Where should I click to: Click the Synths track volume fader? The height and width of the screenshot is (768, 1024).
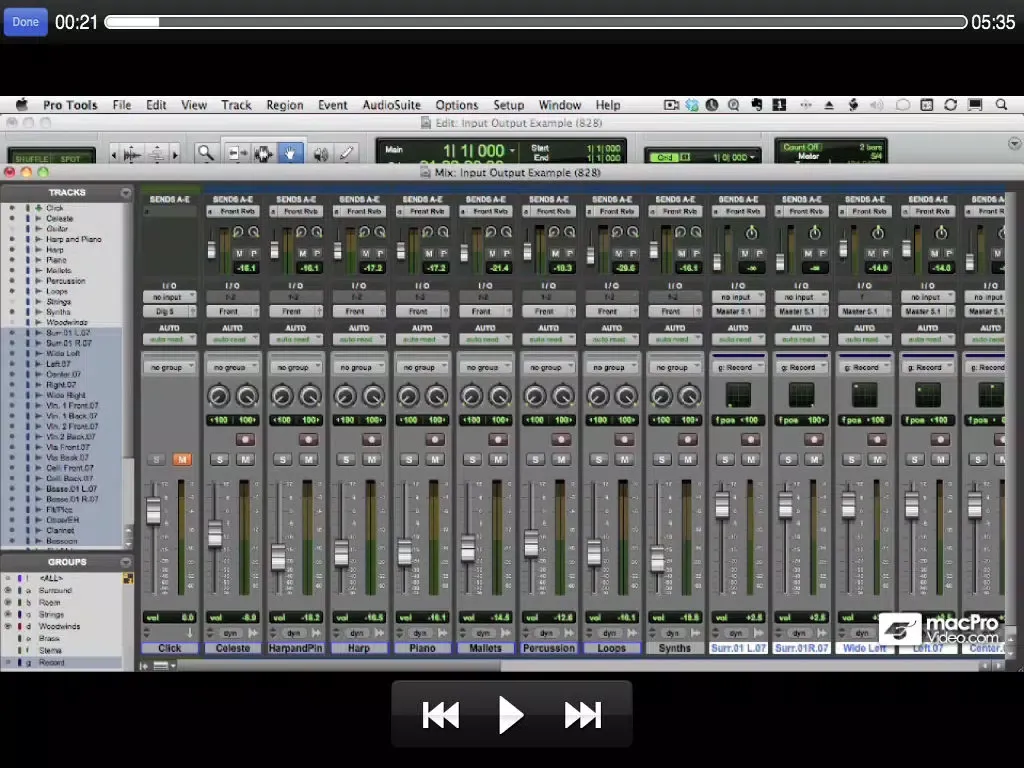pyautogui.click(x=658, y=559)
